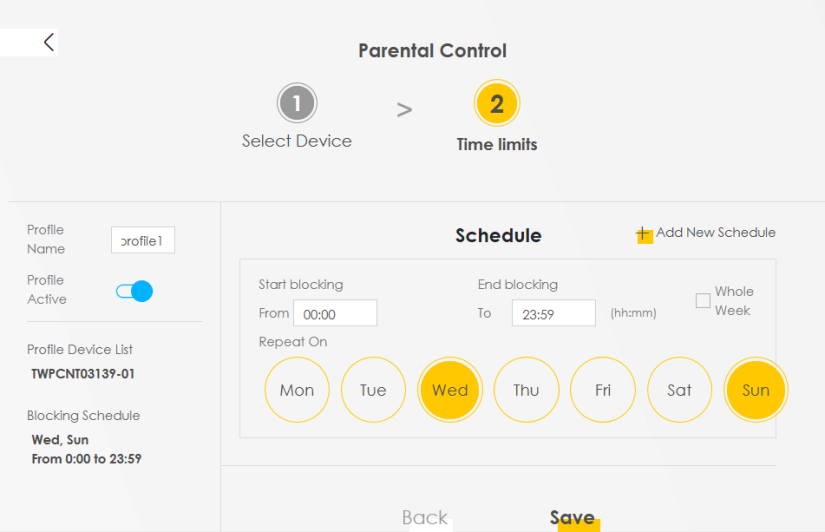Enable blocking on Fri
Viewport: 825px width, 532px height.
coord(603,390)
